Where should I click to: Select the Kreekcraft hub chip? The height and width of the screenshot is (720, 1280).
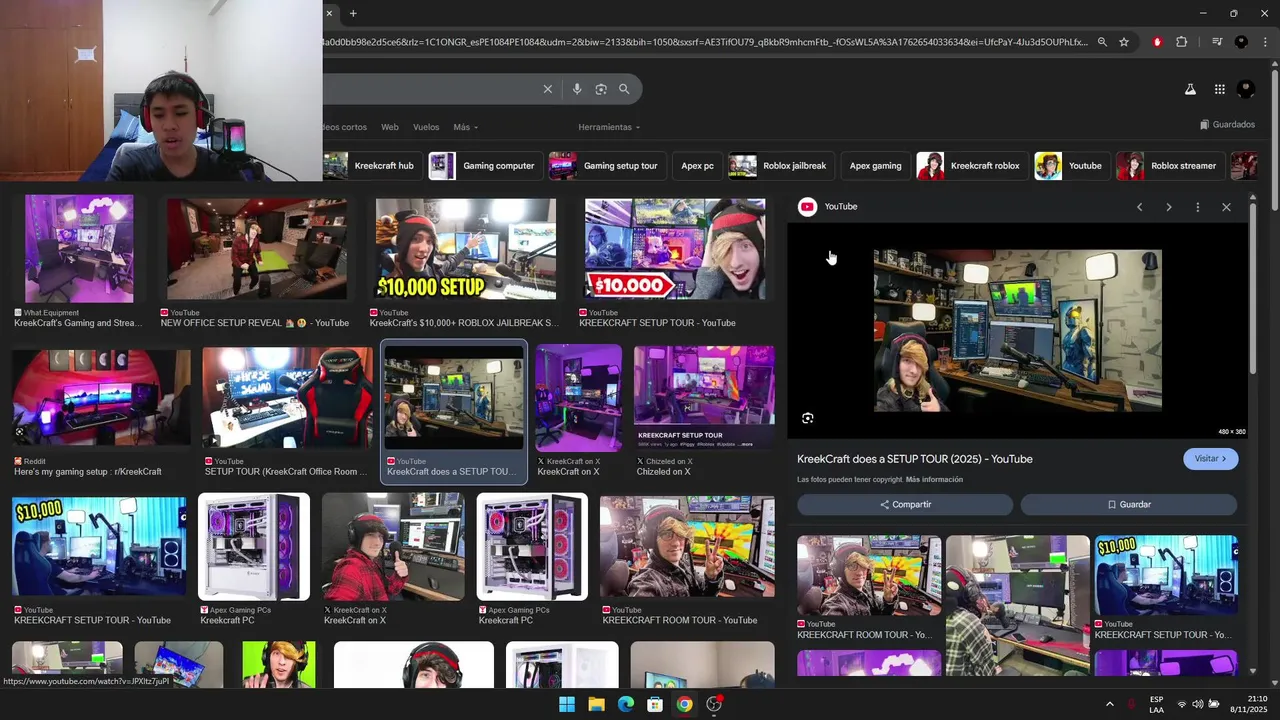point(371,166)
